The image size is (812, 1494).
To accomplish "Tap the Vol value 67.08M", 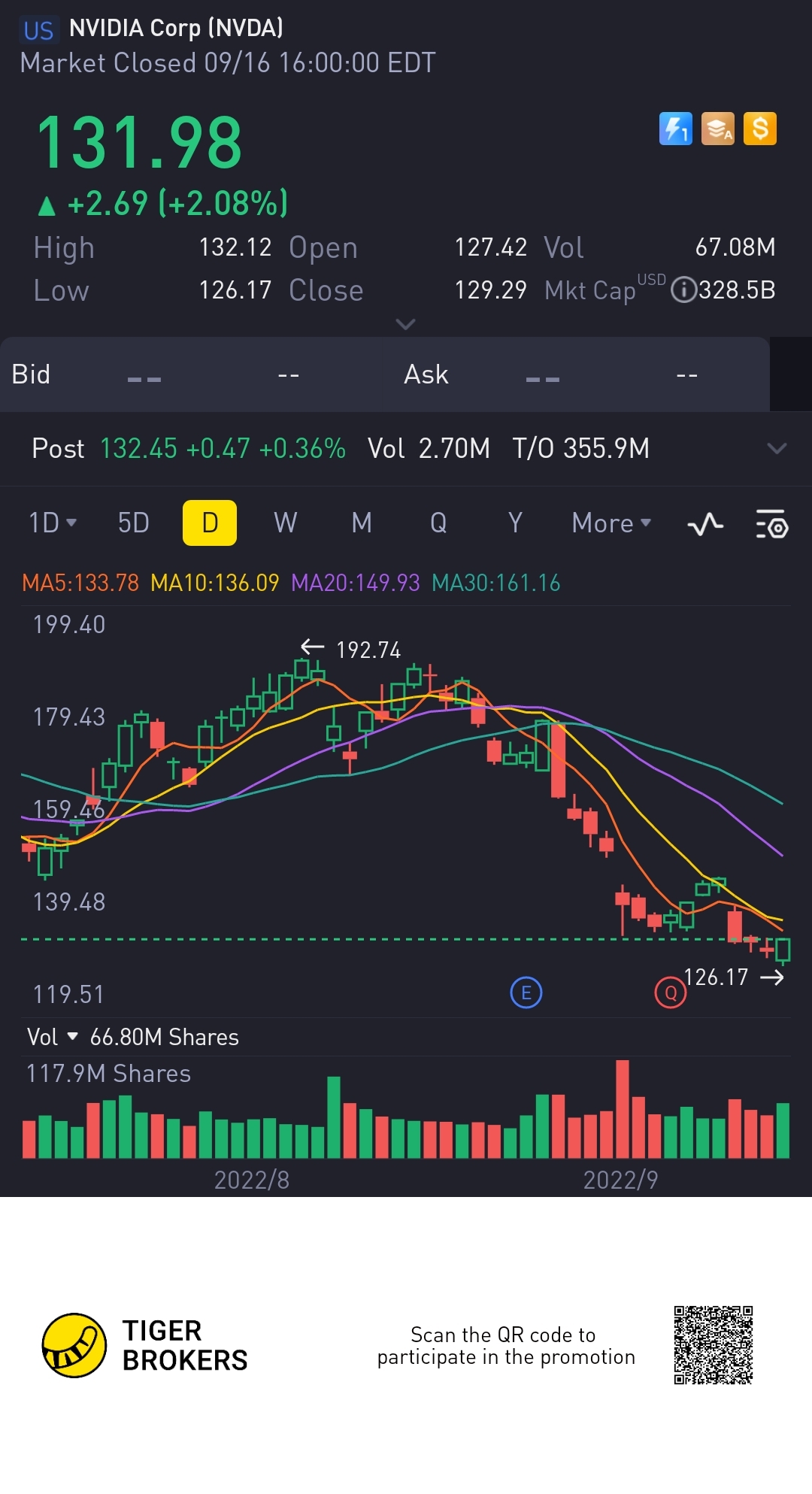I will coord(735,247).
